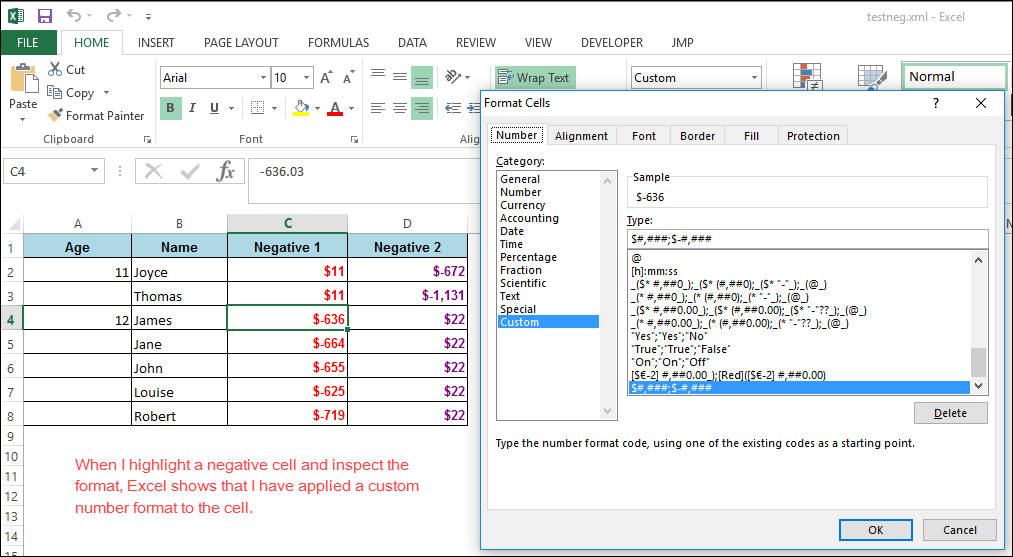Click the Insert Function fx icon
This screenshot has width=1013, height=557.
click(226, 171)
